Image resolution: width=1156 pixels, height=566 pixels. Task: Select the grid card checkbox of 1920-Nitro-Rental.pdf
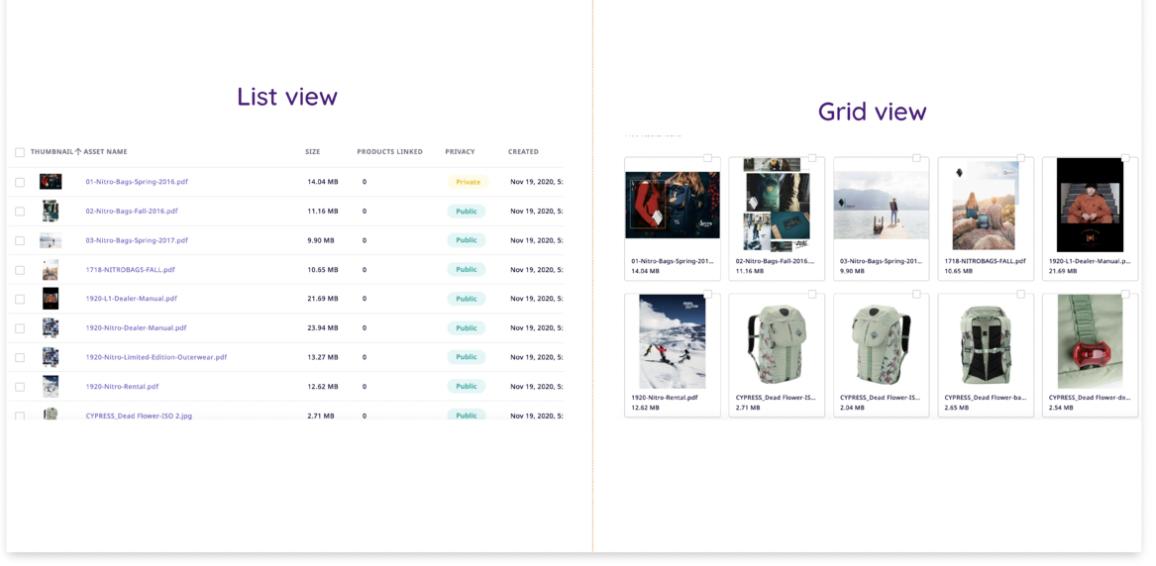(708, 294)
